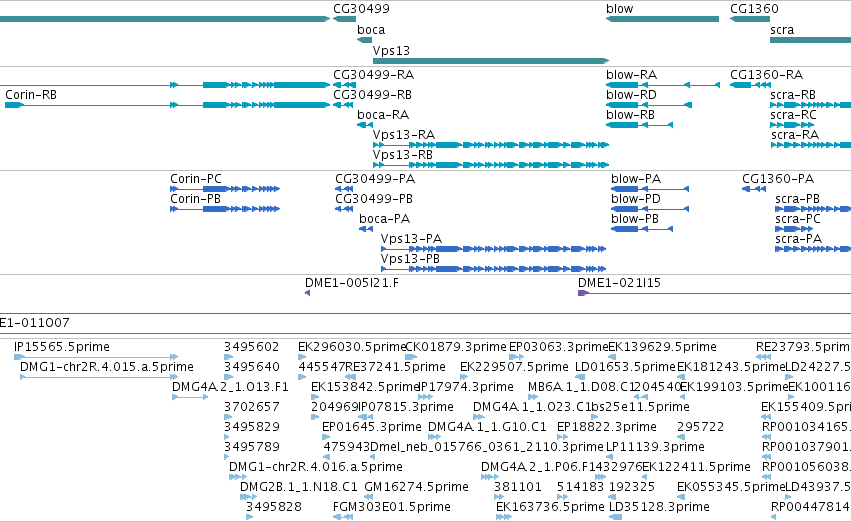
Task: Select the blow gene feature
Action: click(663, 19)
